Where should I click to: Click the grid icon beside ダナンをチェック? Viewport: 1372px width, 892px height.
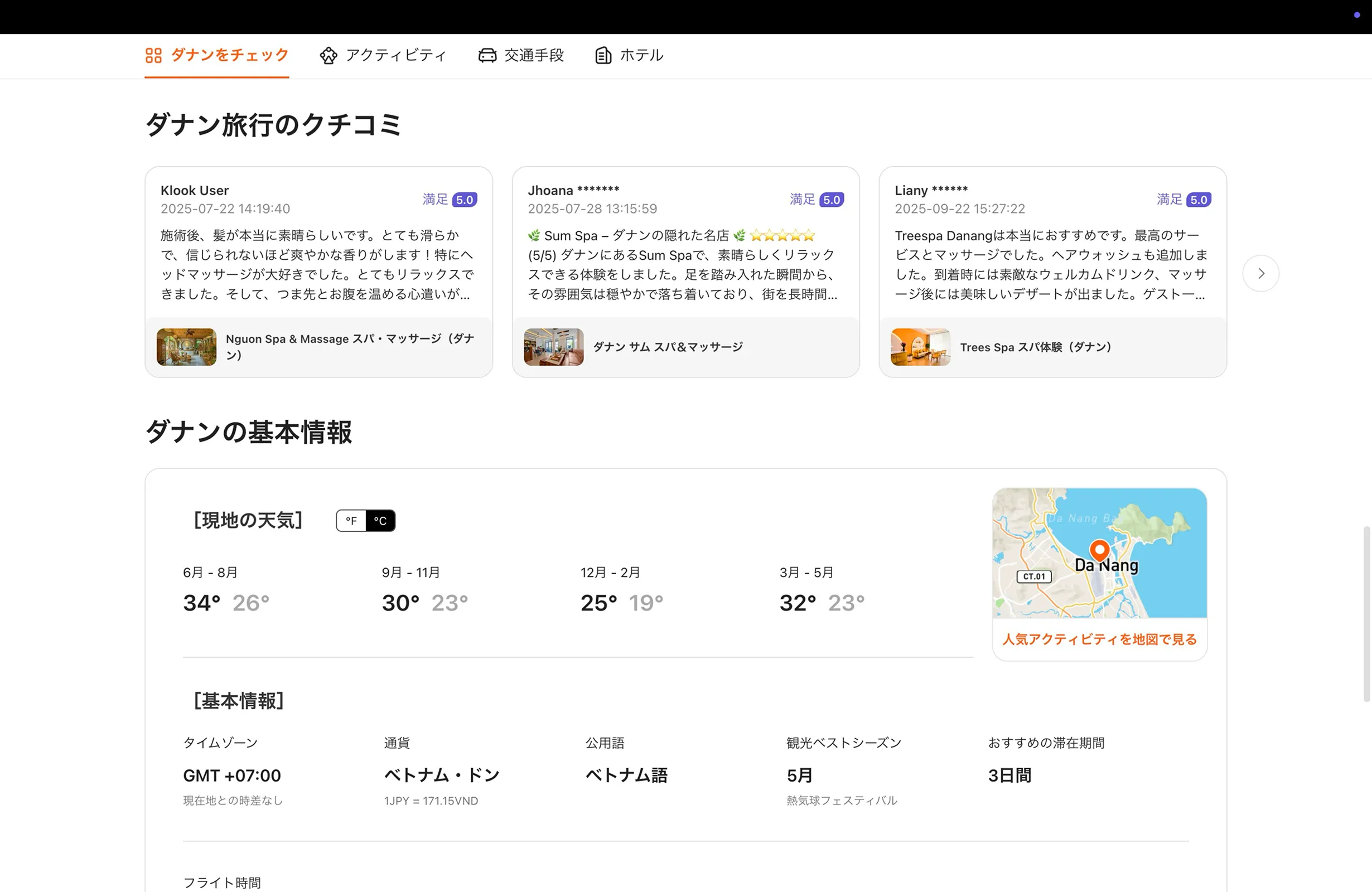[153, 55]
